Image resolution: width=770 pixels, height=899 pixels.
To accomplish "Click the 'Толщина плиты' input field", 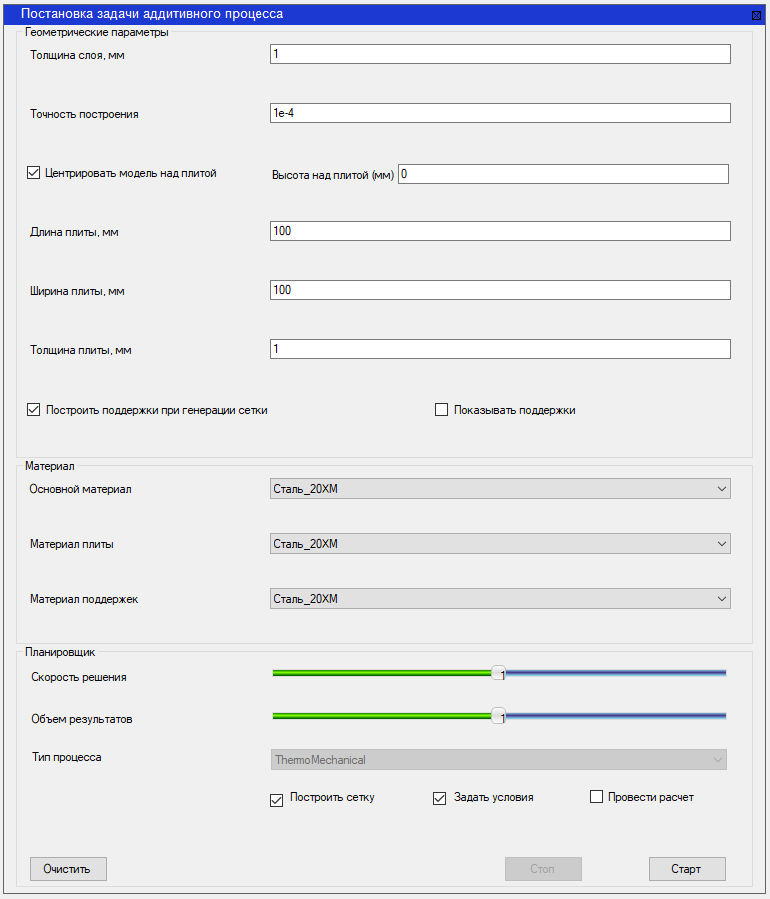I will point(500,349).
